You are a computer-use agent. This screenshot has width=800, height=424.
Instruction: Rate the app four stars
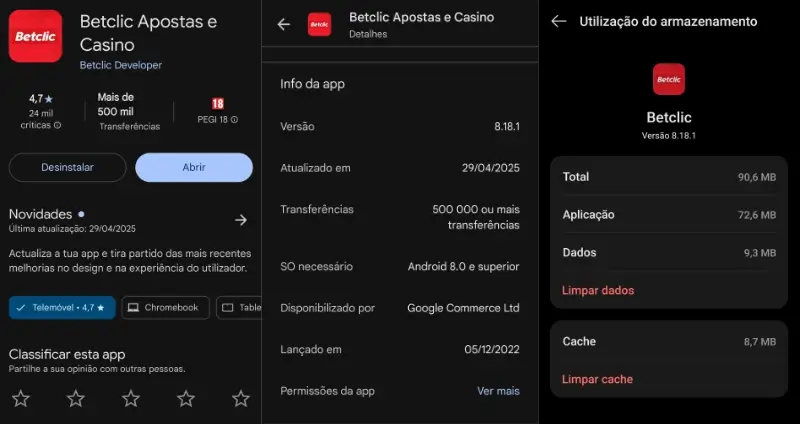pyautogui.click(x=186, y=398)
